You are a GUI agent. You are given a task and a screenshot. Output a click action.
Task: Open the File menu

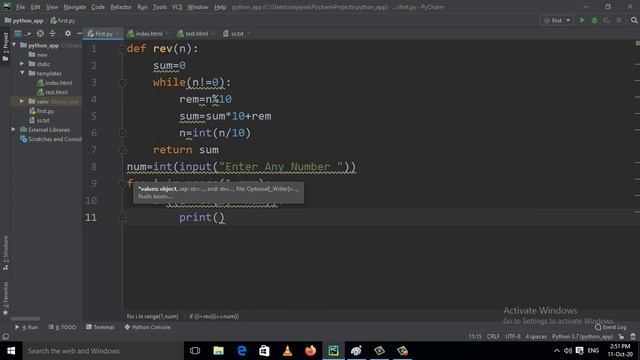(x=20, y=7)
